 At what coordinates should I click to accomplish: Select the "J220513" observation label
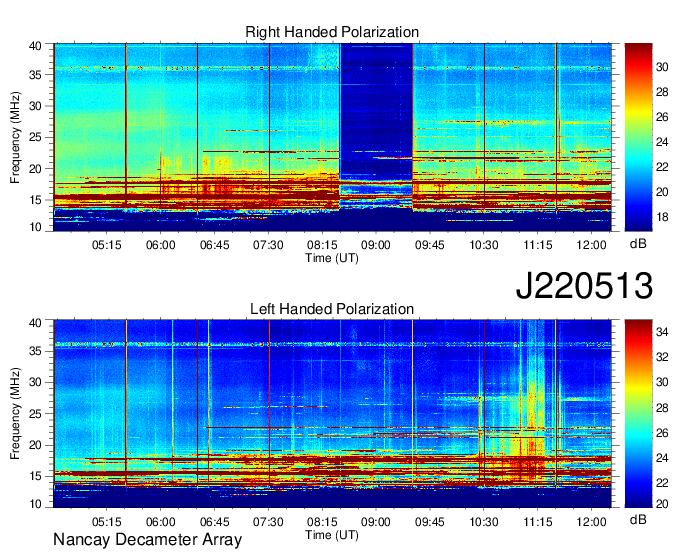tap(584, 285)
